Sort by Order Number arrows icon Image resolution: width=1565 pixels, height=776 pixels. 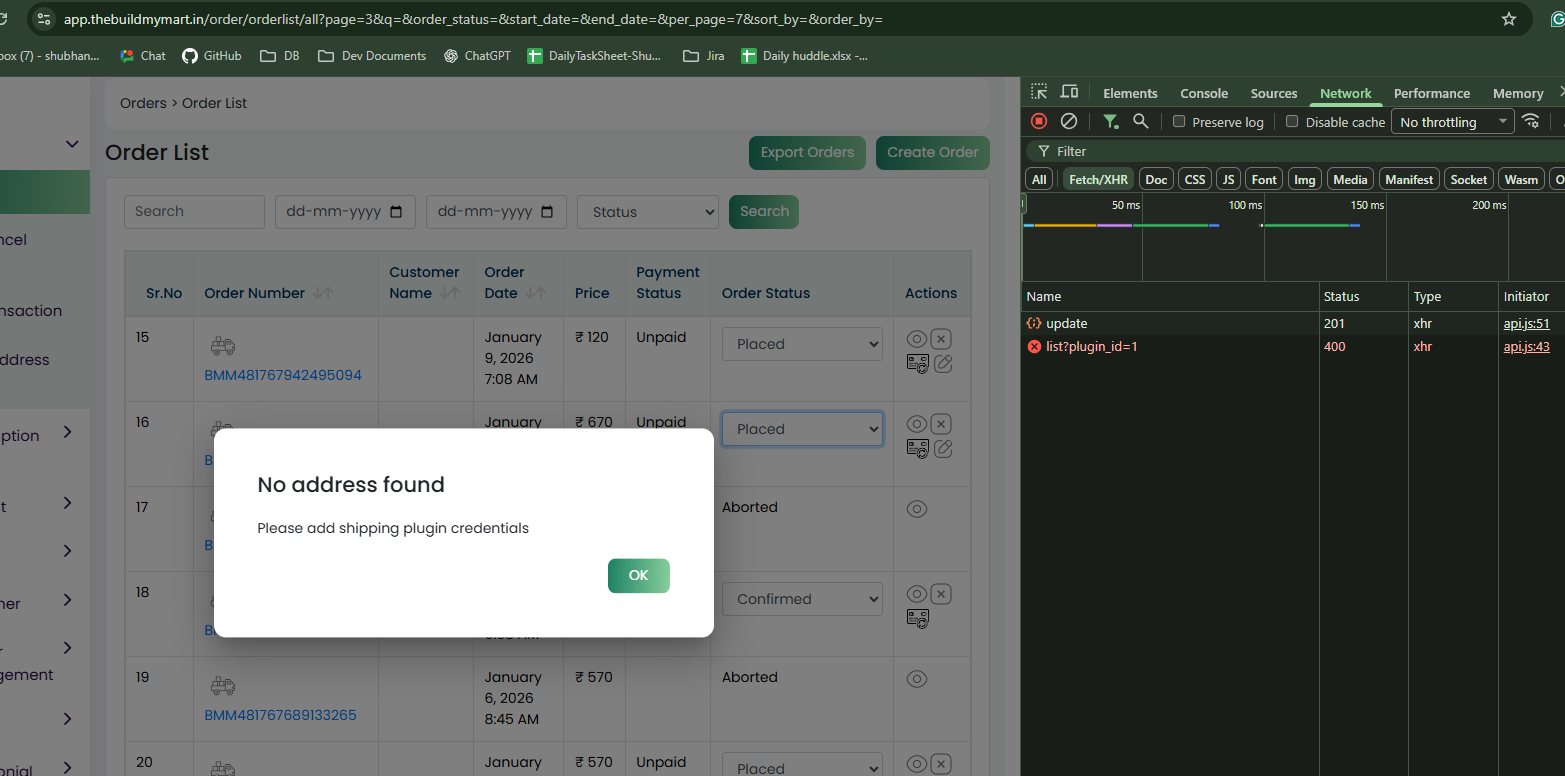tap(323, 293)
